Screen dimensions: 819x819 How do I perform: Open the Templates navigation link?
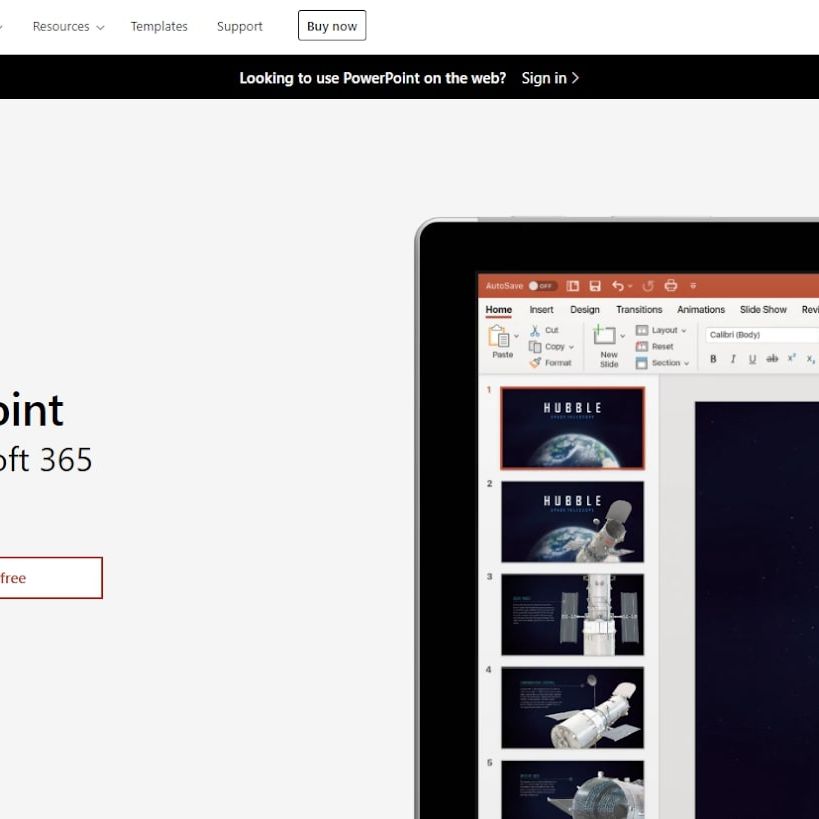tap(159, 26)
